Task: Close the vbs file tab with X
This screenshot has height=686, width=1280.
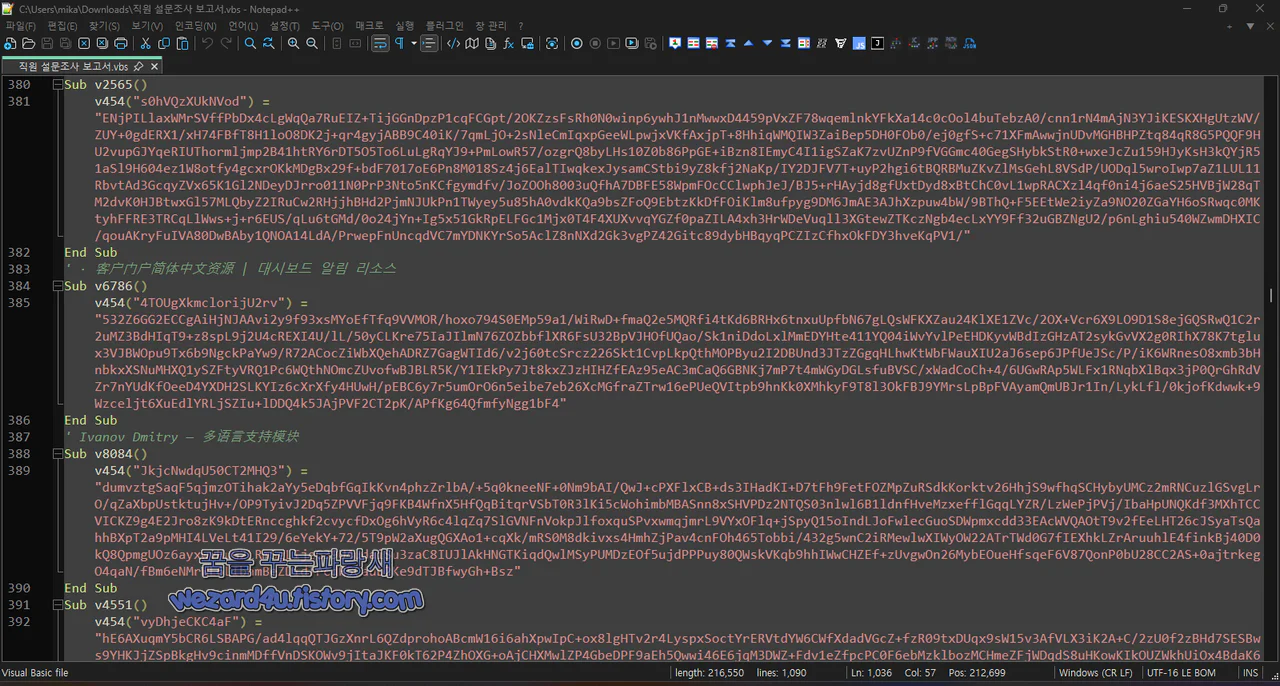Action: pos(154,66)
